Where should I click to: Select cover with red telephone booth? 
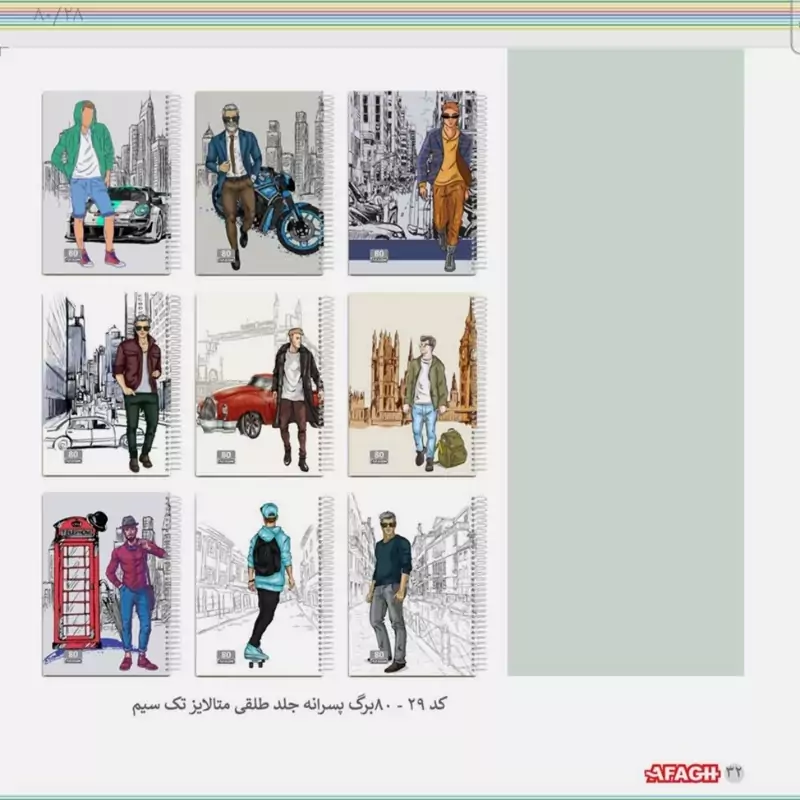(x=111, y=584)
